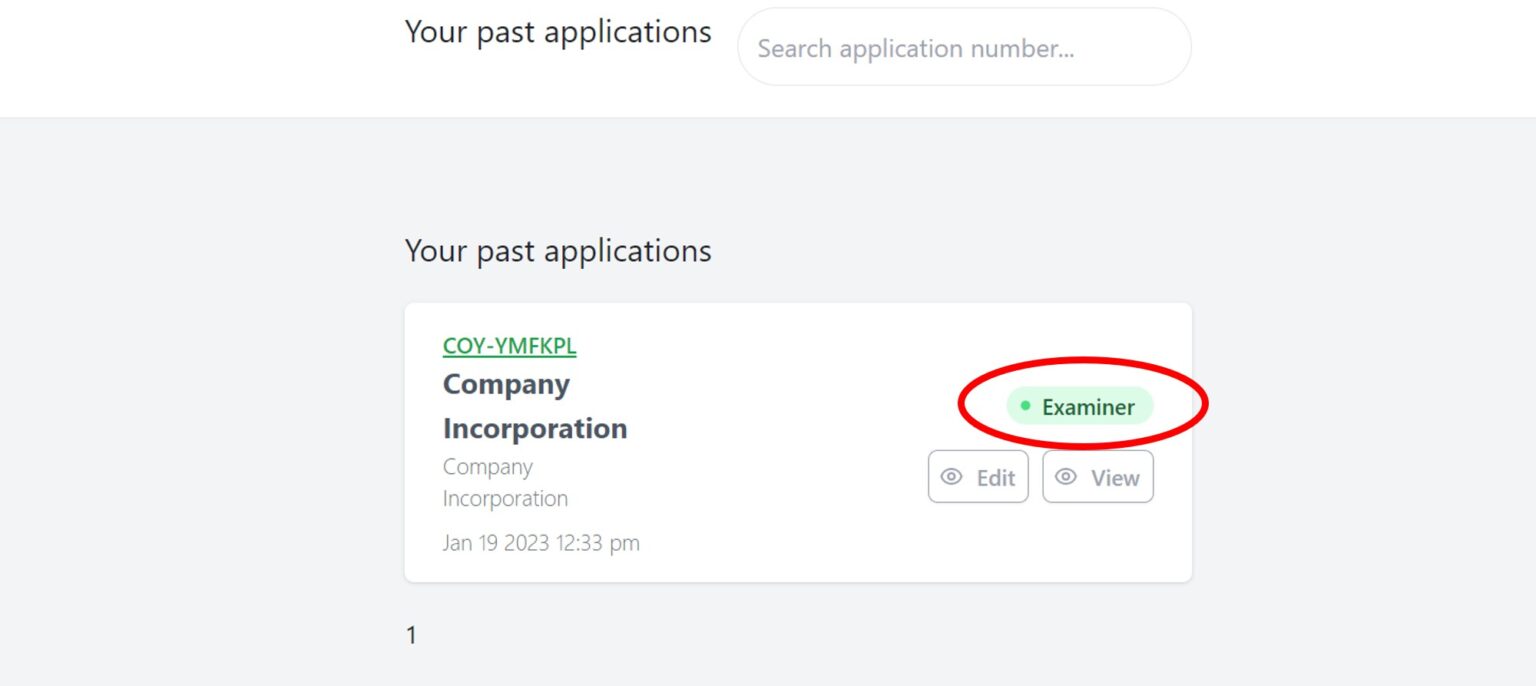The width and height of the screenshot is (1536, 686).
Task: Click the "Your past applications" heading above the card
Action: (558, 250)
